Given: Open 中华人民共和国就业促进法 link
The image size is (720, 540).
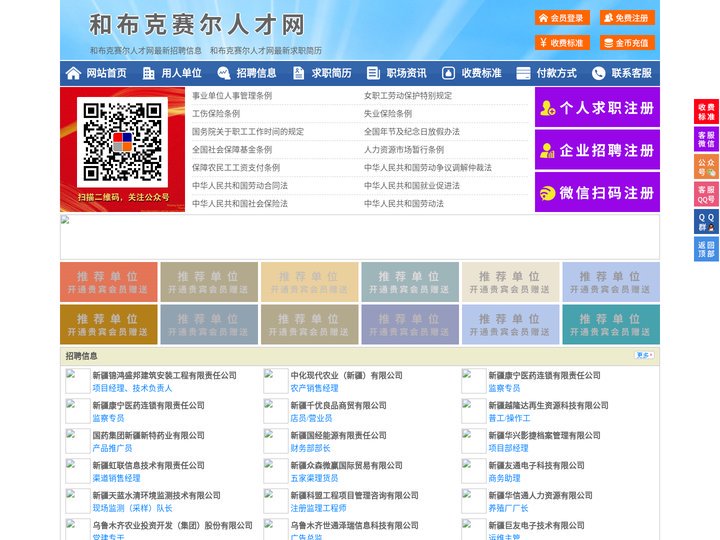Looking at the screenshot, I should coord(412,186).
